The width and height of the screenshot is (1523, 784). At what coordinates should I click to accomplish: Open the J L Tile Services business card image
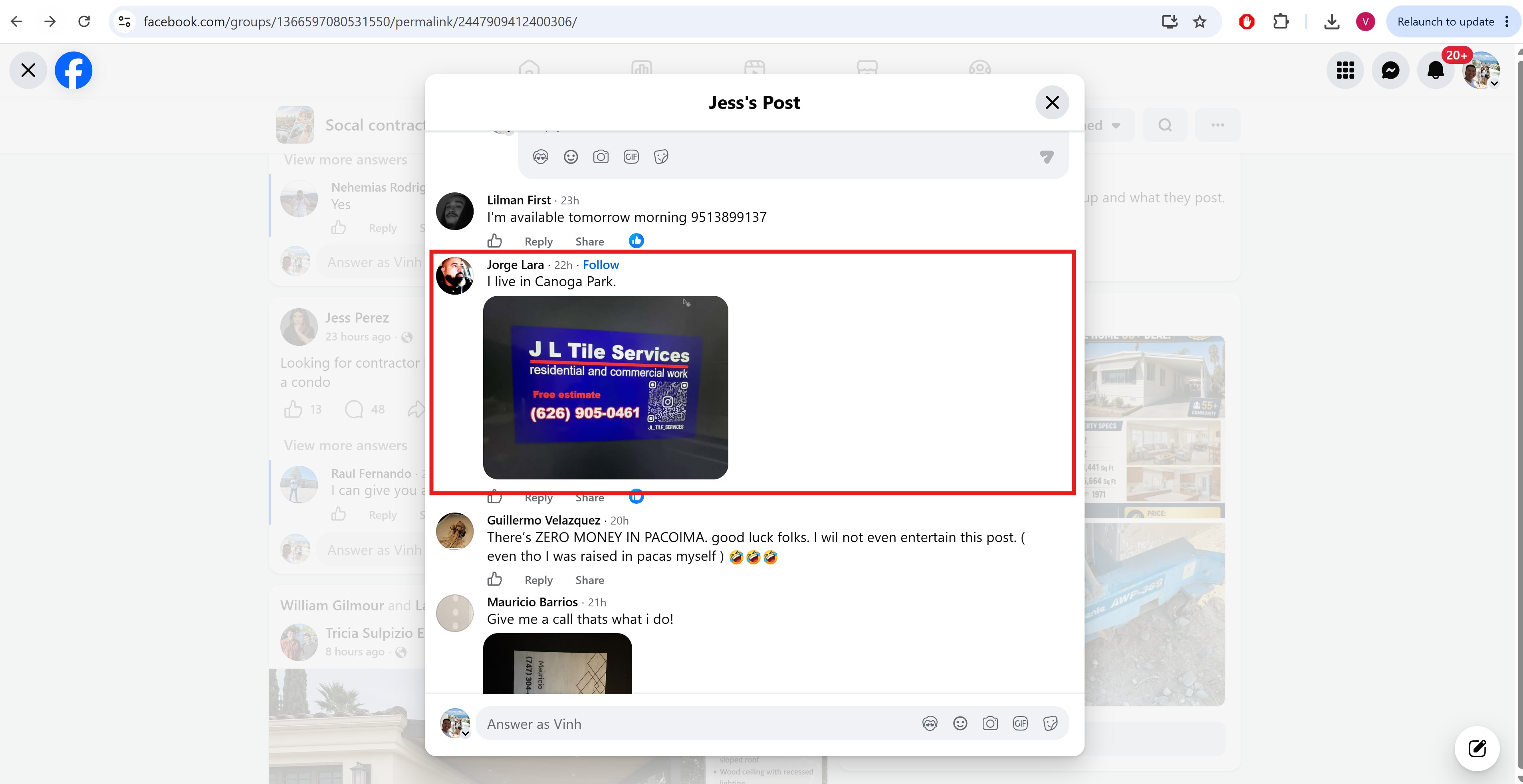coord(605,387)
